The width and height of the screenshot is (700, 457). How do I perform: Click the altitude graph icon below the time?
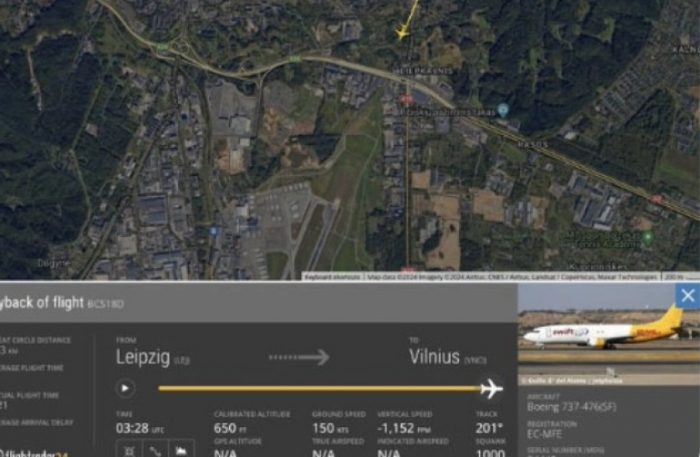(181, 451)
